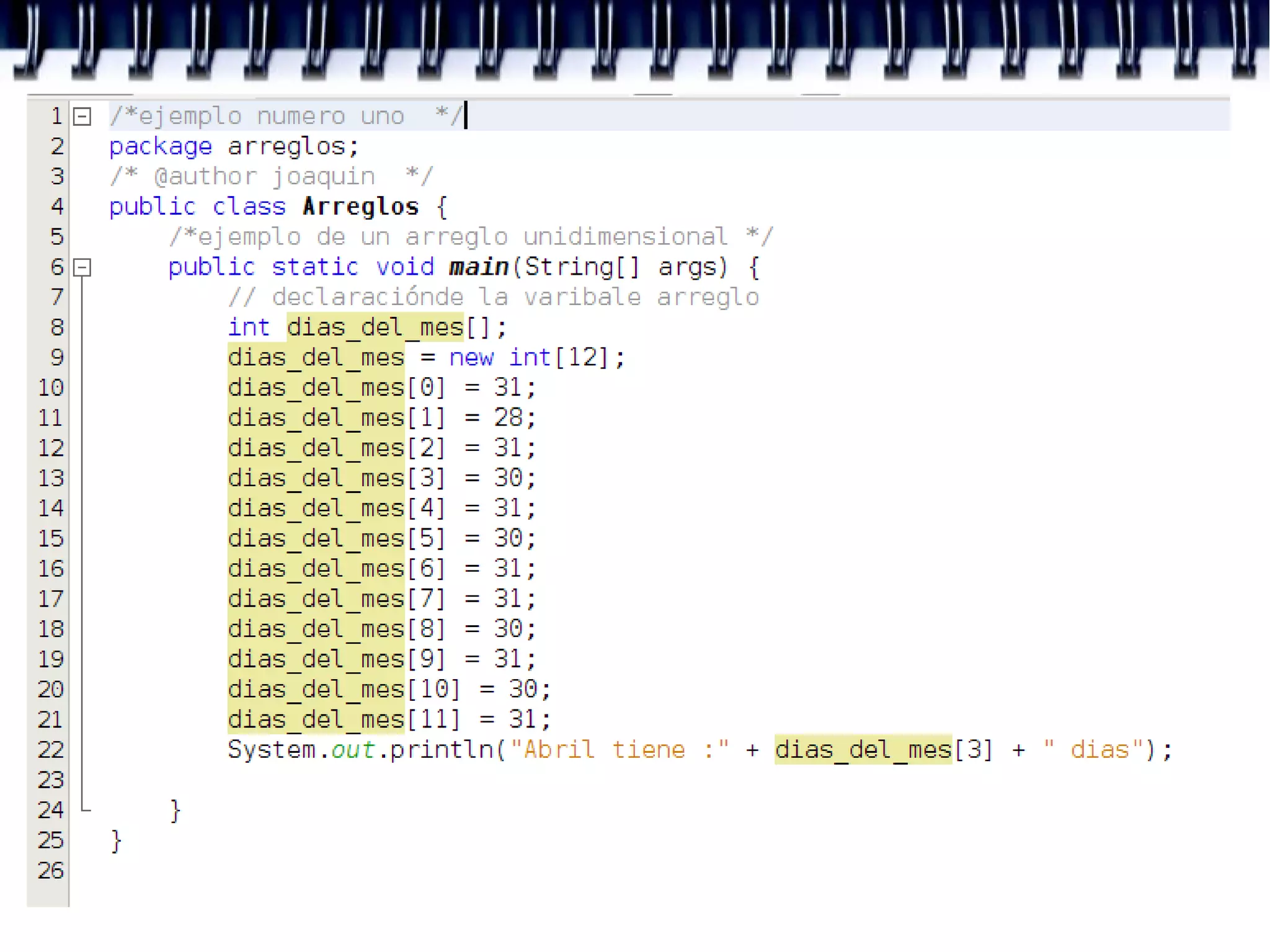Click index [10] on line 20
The height and width of the screenshot is (952, 1270).
click(433, 689)
